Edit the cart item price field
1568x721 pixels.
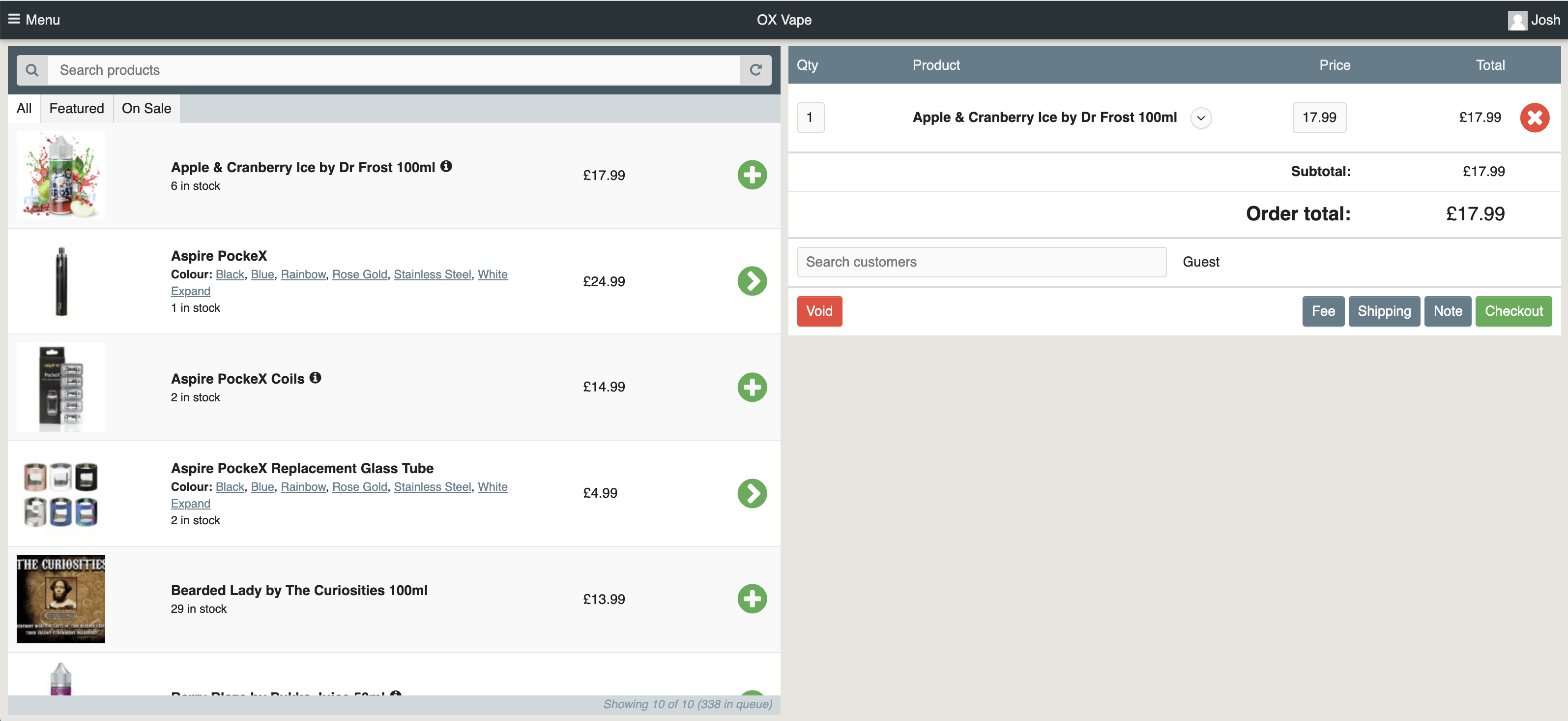pyautogui.click(x=1319, y=118)
